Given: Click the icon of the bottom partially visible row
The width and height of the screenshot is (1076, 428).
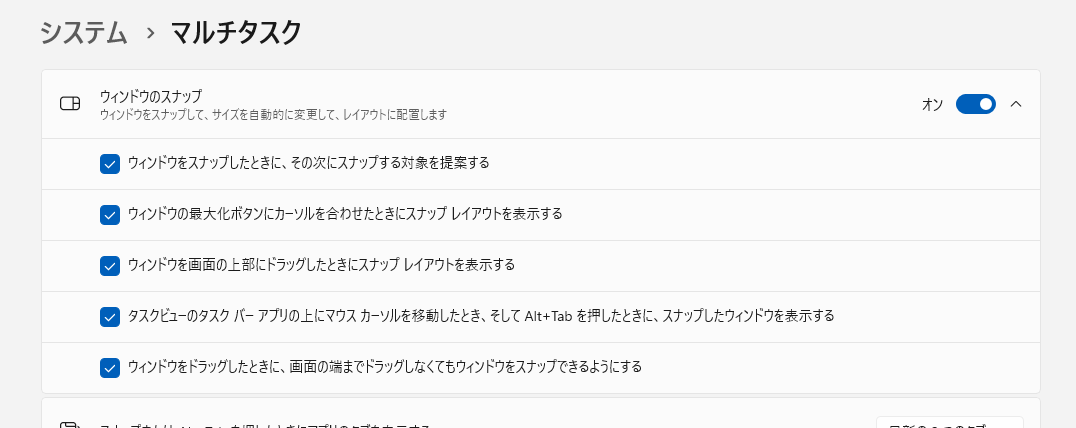Looking at the screenshot, I should pos(70,424).
